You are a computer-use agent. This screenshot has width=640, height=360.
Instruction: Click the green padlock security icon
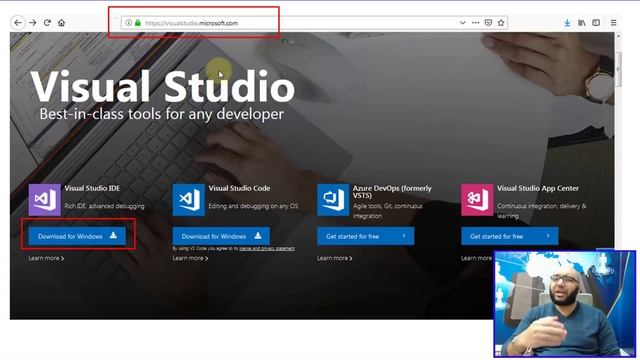click(138, 23)
